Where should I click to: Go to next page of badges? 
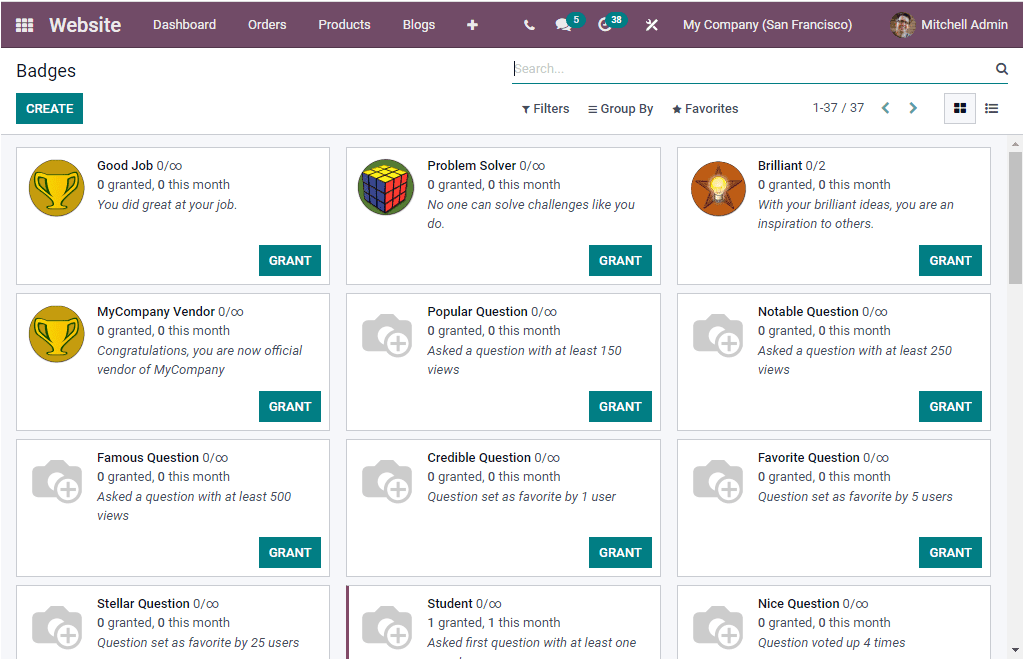click(x=913, y=107)
